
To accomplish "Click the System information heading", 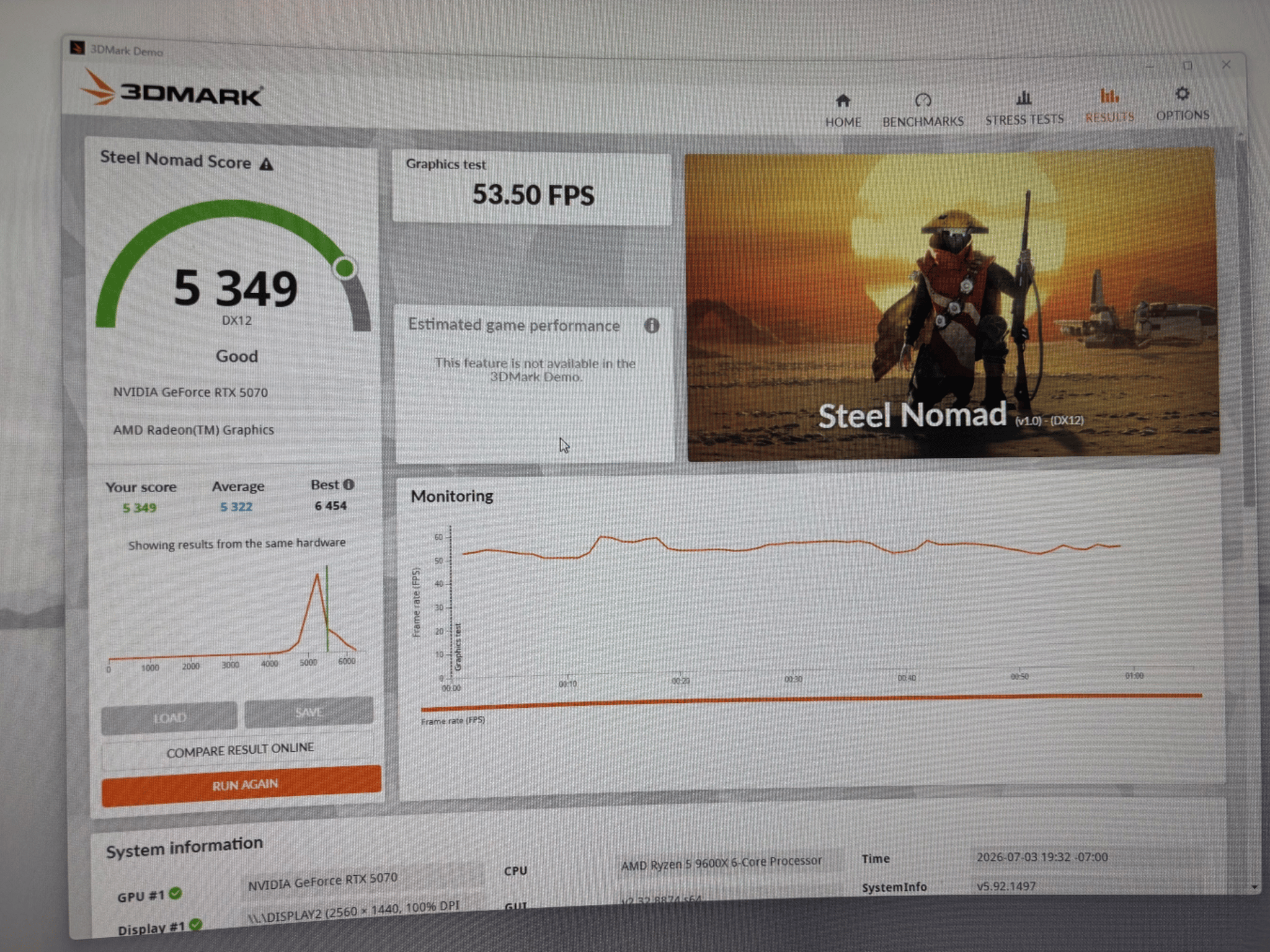I will click(x=184, y=847).
